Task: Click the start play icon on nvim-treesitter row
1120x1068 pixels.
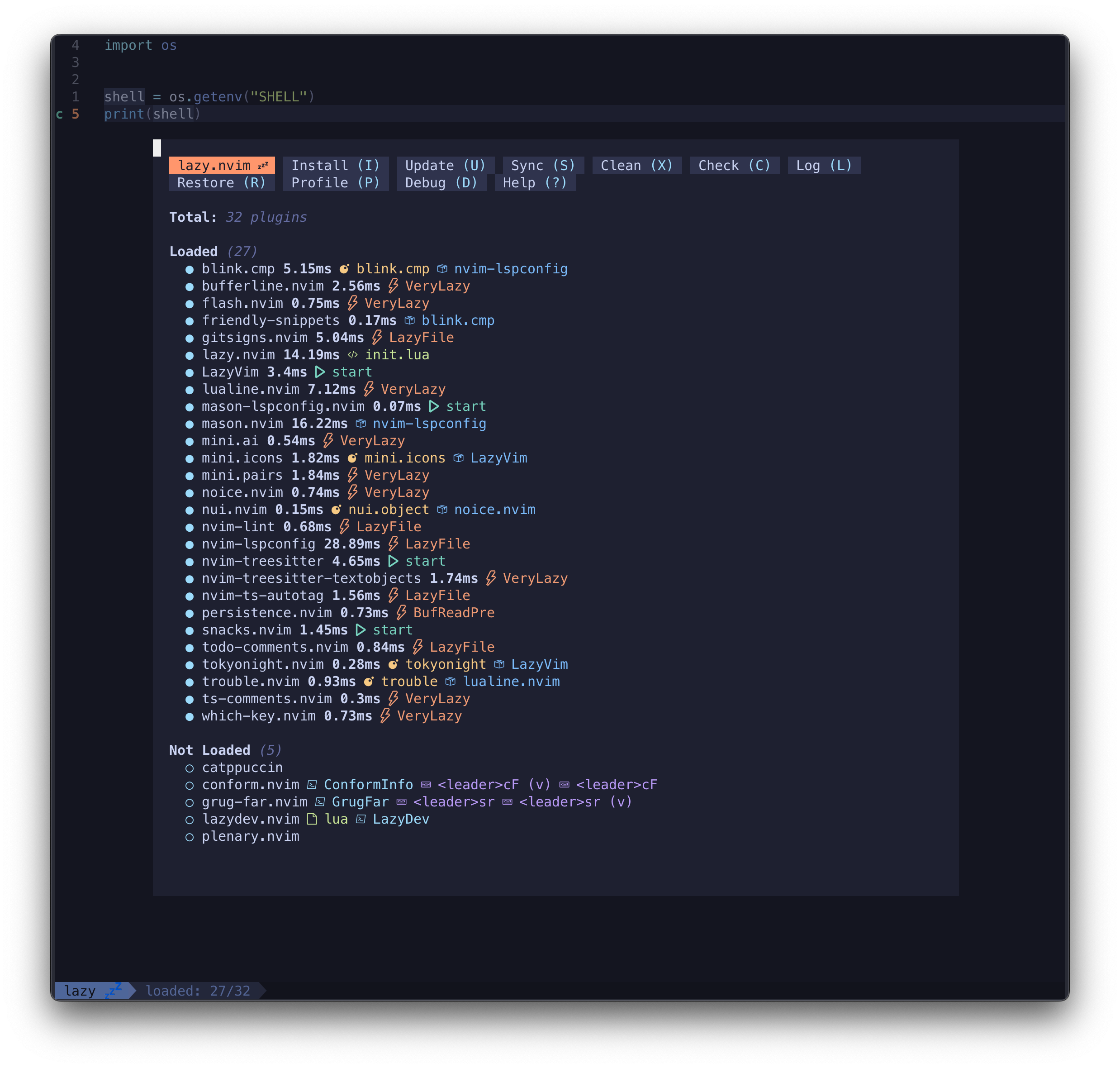Action: click(393, 561)
